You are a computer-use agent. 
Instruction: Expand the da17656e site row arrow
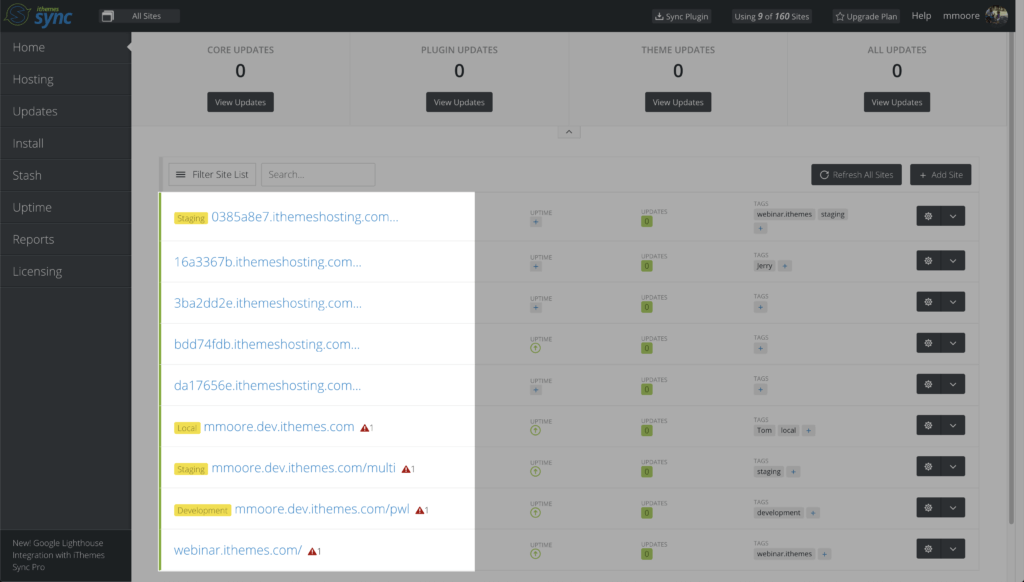coord(953,384)
